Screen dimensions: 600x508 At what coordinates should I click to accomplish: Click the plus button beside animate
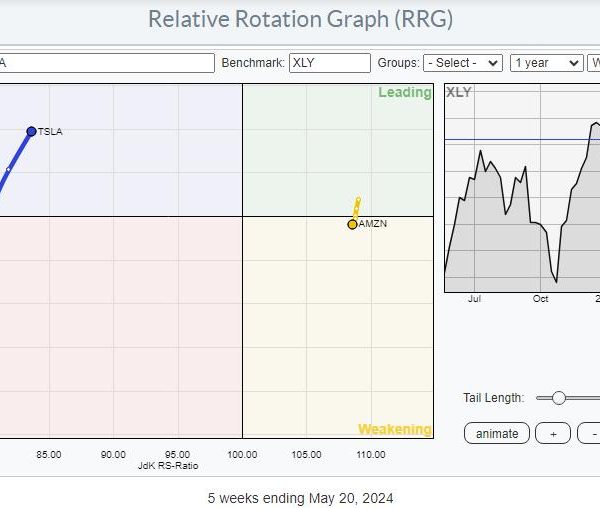(553, 433)
